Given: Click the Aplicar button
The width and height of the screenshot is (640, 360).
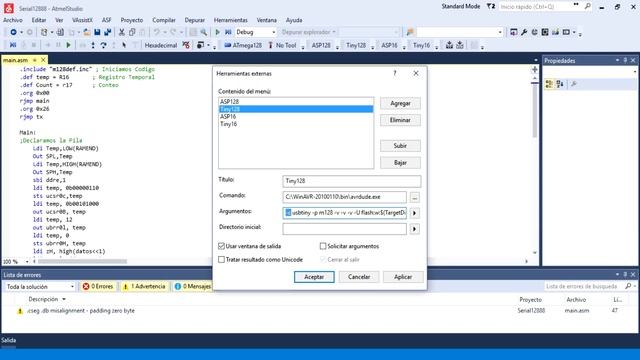Looking at the screenshot, I should pyautogui.click(x=403, y=277).
